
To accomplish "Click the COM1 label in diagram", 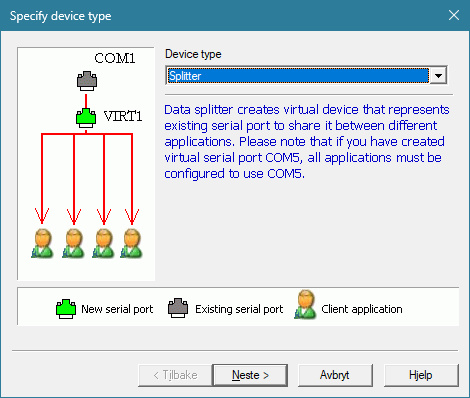I will (x=115, y=58).
